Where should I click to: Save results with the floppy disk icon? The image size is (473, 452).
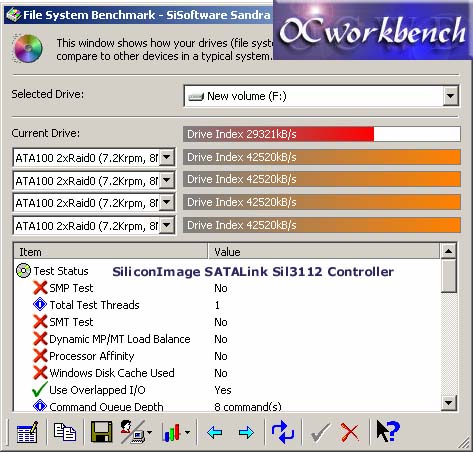(102, 432)
